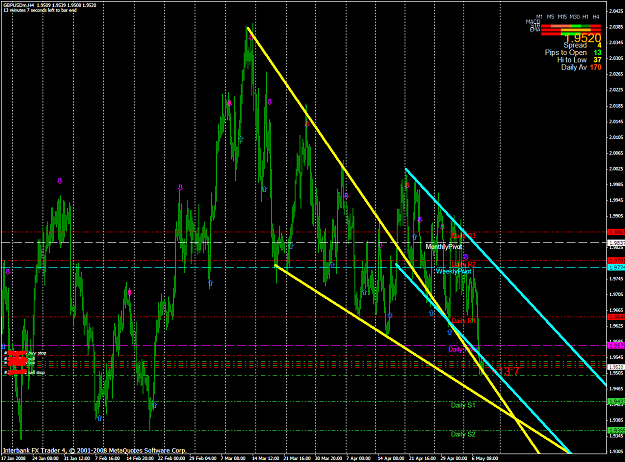Click the Interbank FX Trader 4 copyright text

[x=94, y=451]
